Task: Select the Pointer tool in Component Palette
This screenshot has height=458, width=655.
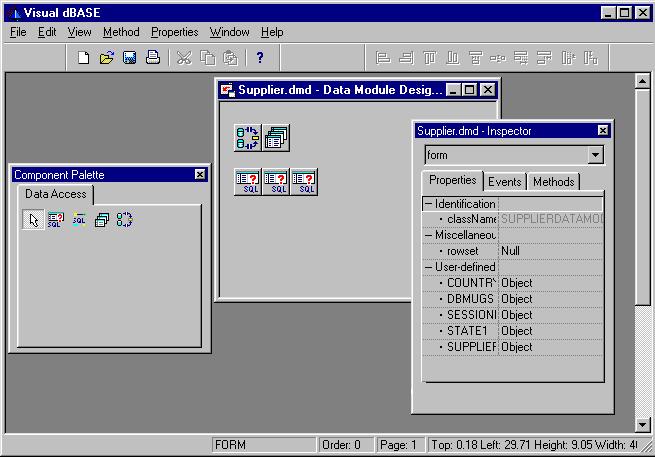Action: coord(33,220)
